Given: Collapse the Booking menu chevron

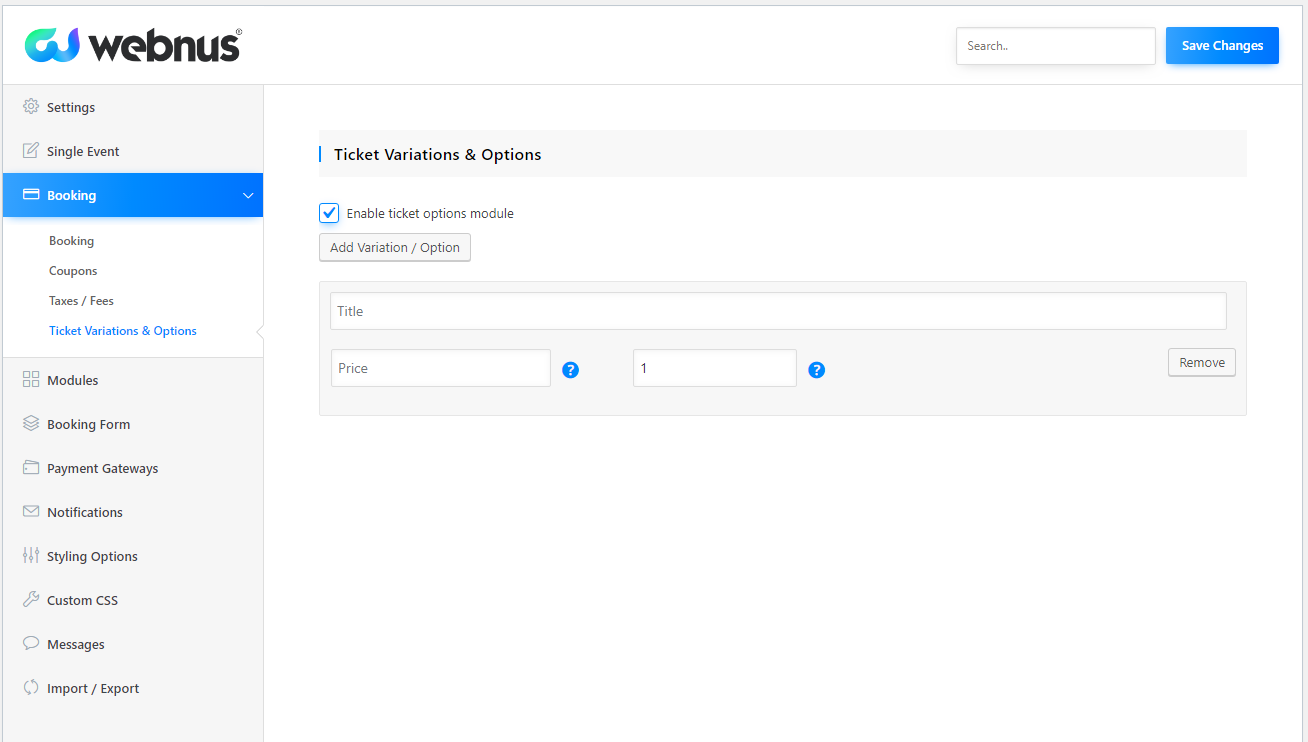Looking at the screenshot, I should (248, 195).
